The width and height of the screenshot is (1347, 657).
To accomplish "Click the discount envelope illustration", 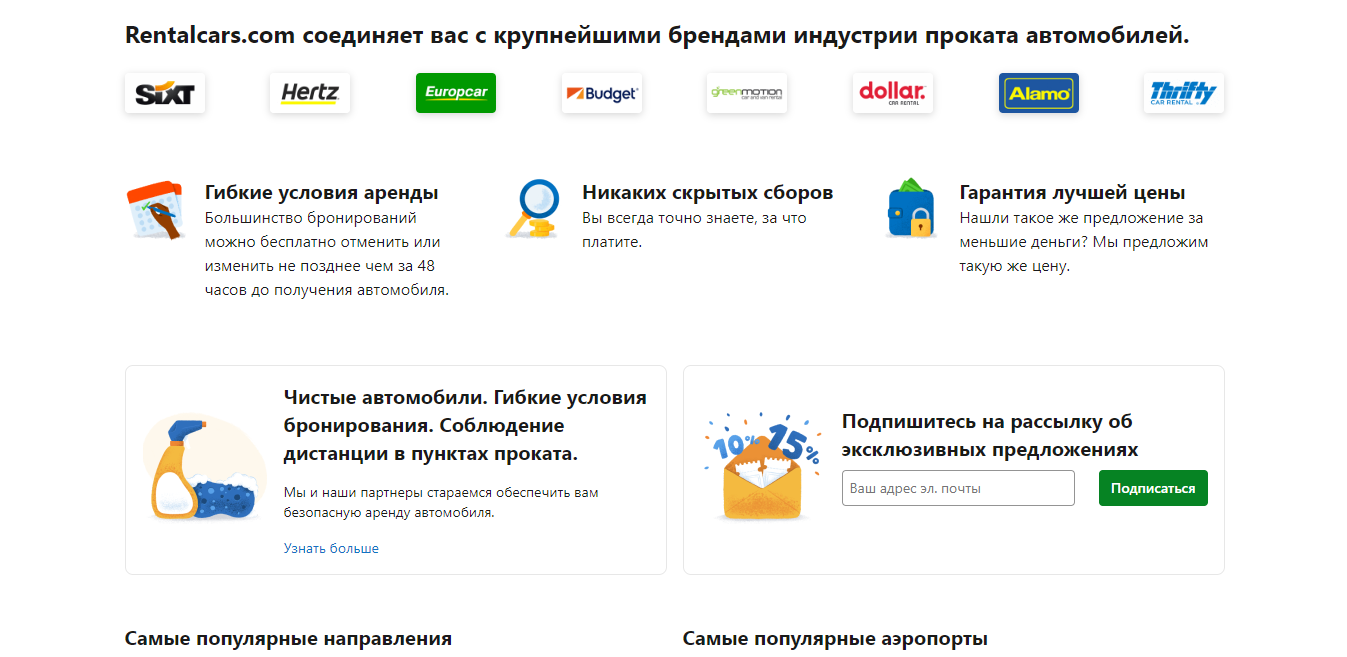I will click(x=764, y=466).
